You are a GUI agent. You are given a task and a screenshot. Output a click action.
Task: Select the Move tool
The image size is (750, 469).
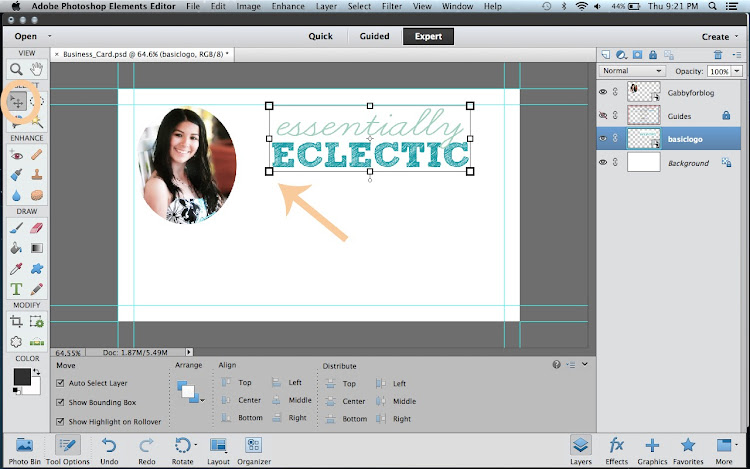tap(17, 101)
